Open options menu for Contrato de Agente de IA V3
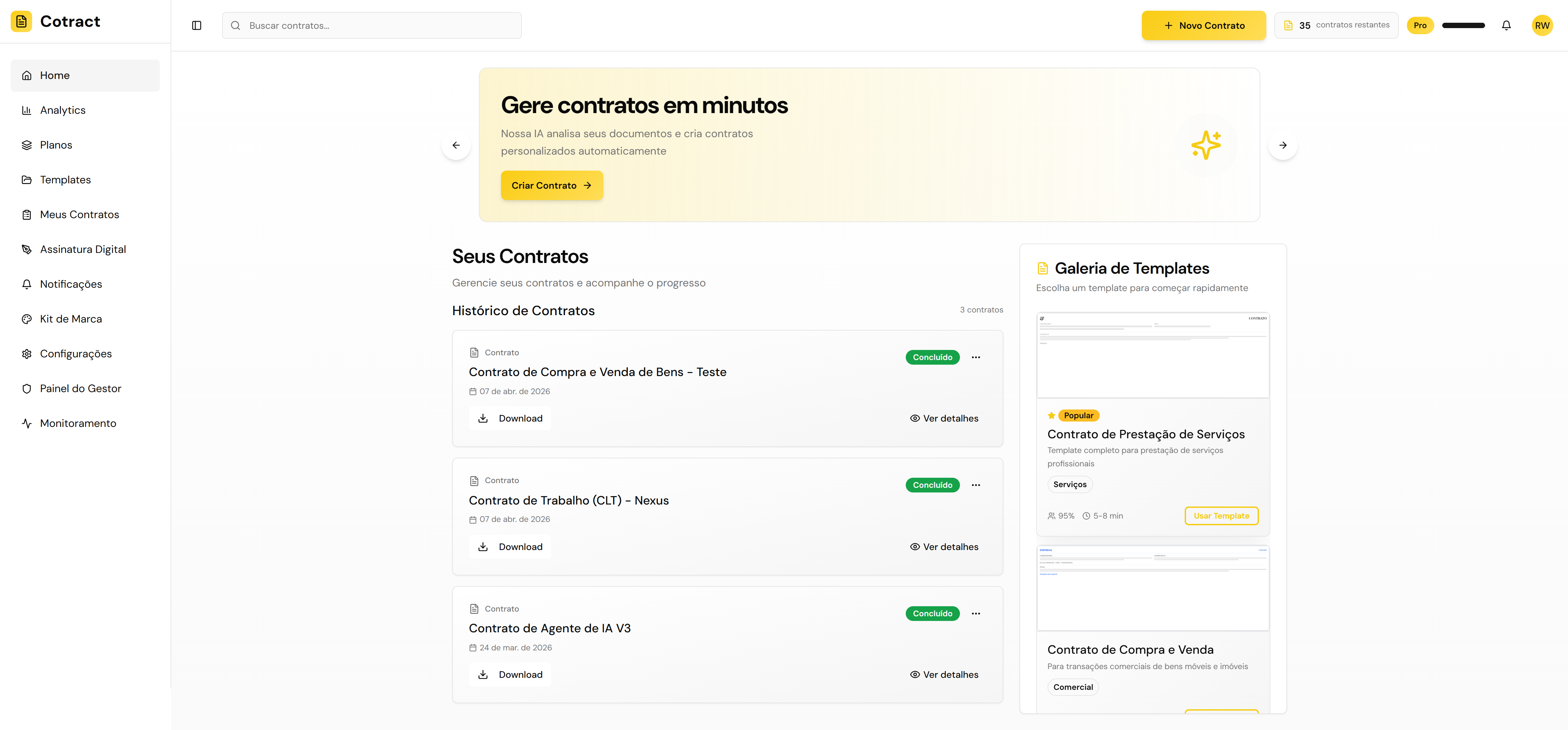Image resolution: width=1568 pixels, height=730 pixels. (976, 613)
